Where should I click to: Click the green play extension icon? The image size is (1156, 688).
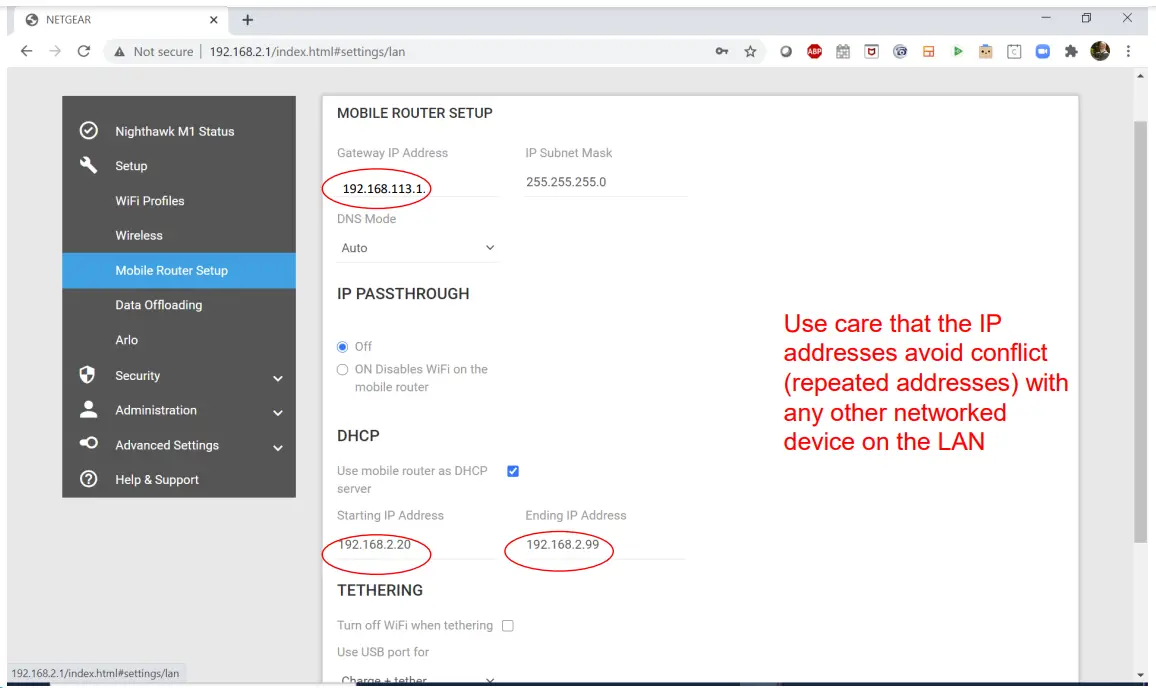957,51
